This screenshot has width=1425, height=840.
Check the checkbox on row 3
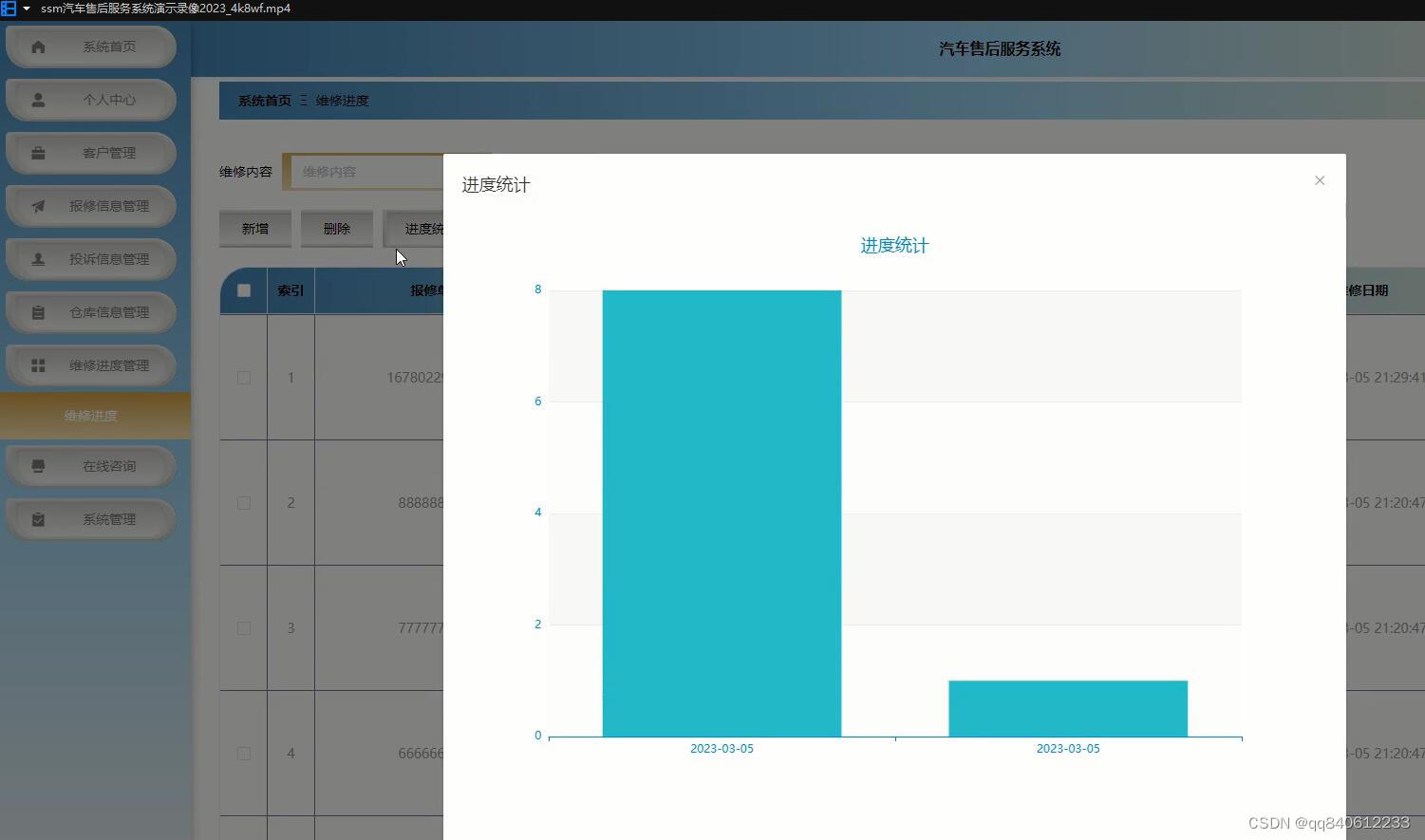point(243,627)
